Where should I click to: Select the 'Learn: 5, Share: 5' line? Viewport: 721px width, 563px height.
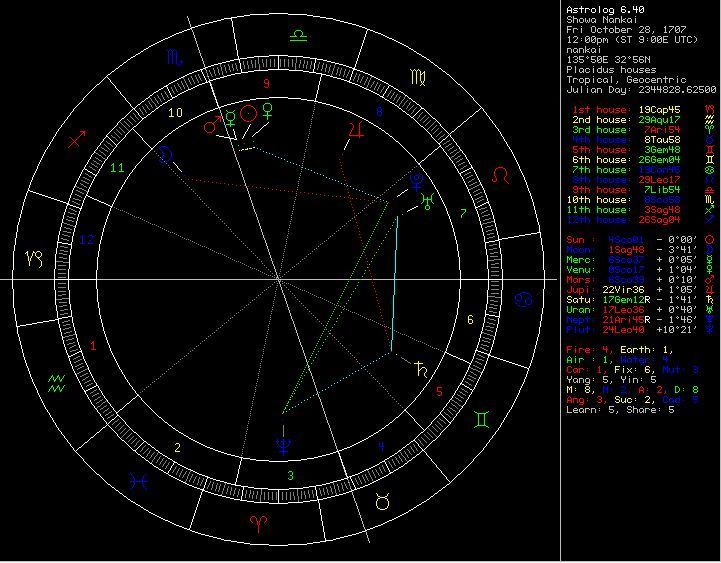(620, 410)
